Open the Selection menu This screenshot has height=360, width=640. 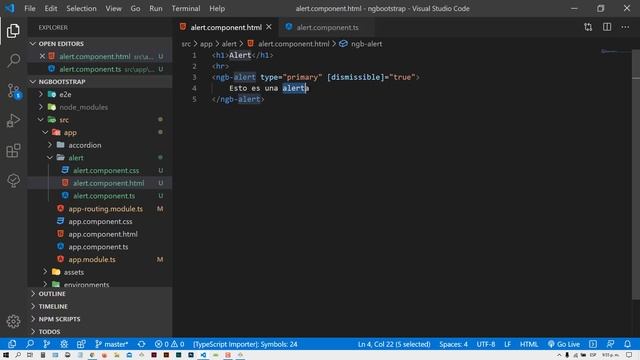81,8
